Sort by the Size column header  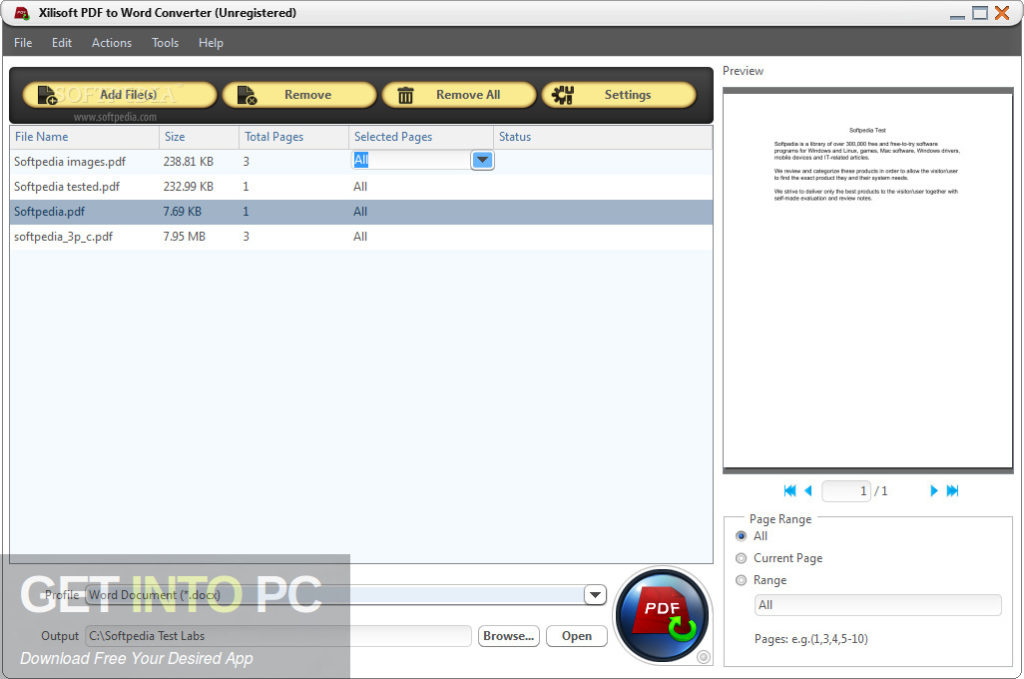[x=199, y=137]
